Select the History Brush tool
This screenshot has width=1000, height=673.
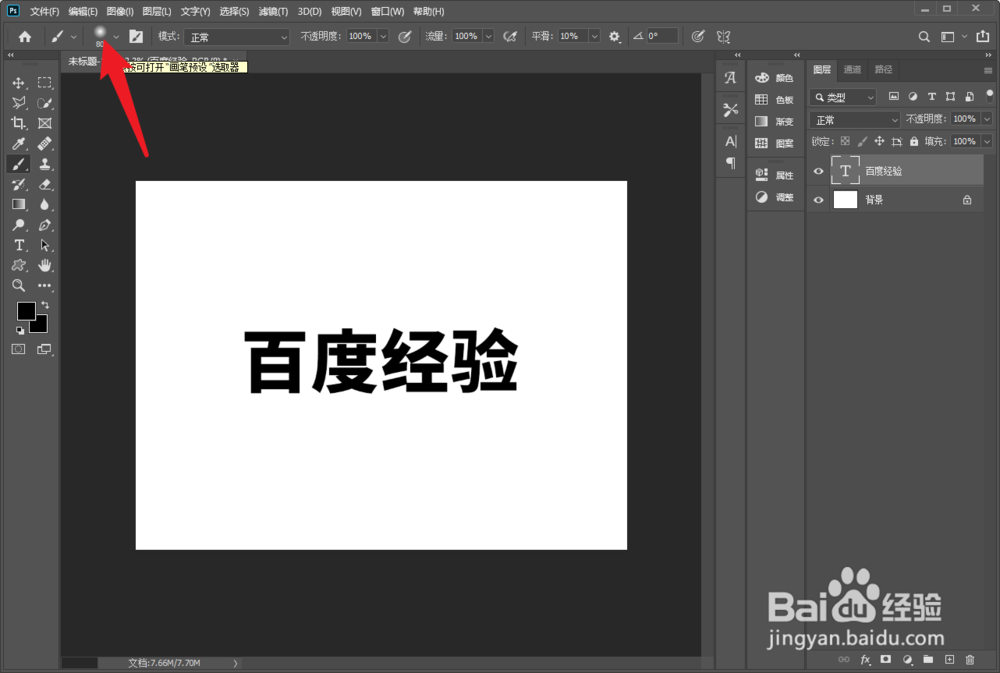18,184
